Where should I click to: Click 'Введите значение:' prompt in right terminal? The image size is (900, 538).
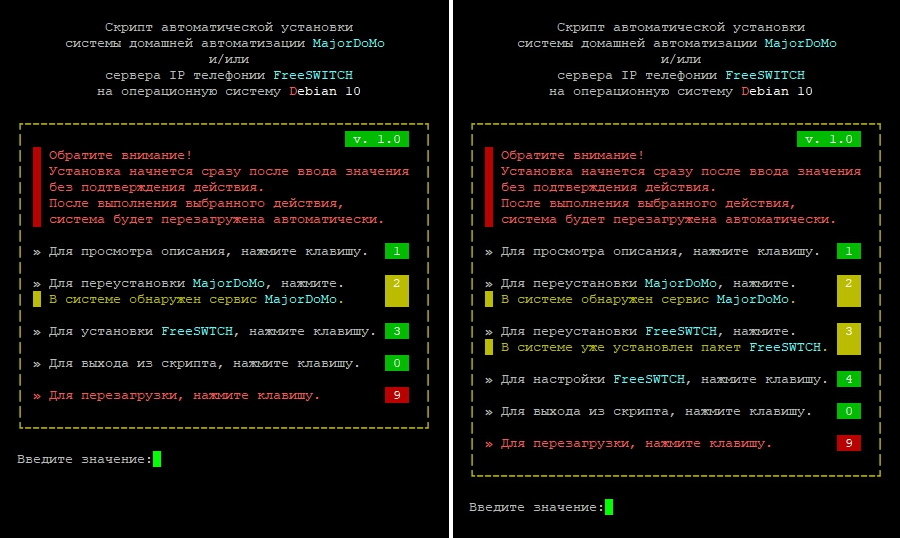pos(537,508)
